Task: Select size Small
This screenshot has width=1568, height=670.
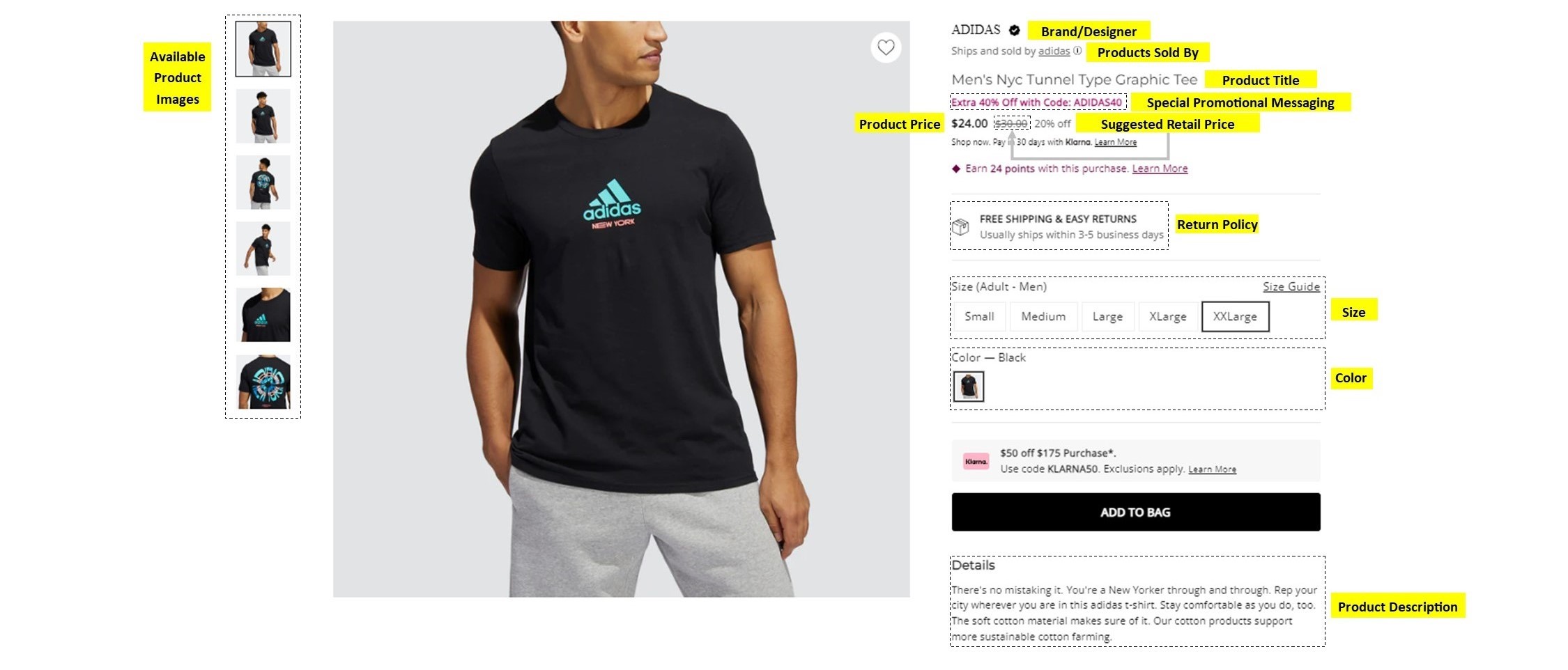Action: tap(979, 316)
